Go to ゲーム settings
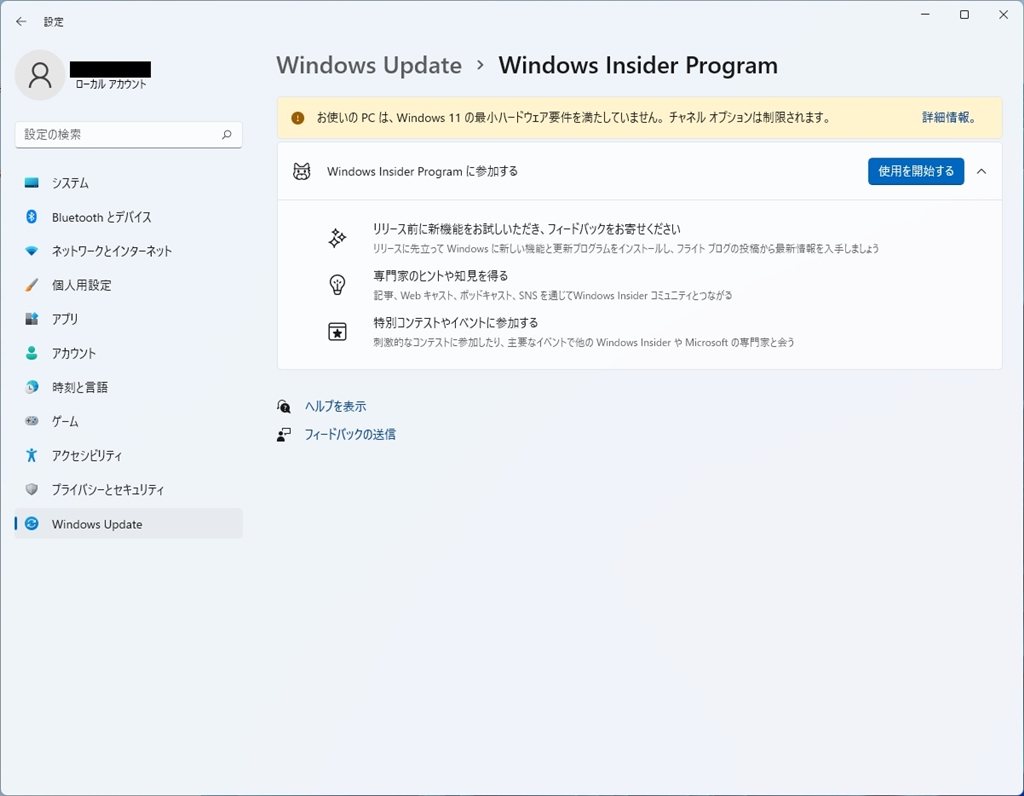Viewport: 1024px width, 796px height. point(129,421)
